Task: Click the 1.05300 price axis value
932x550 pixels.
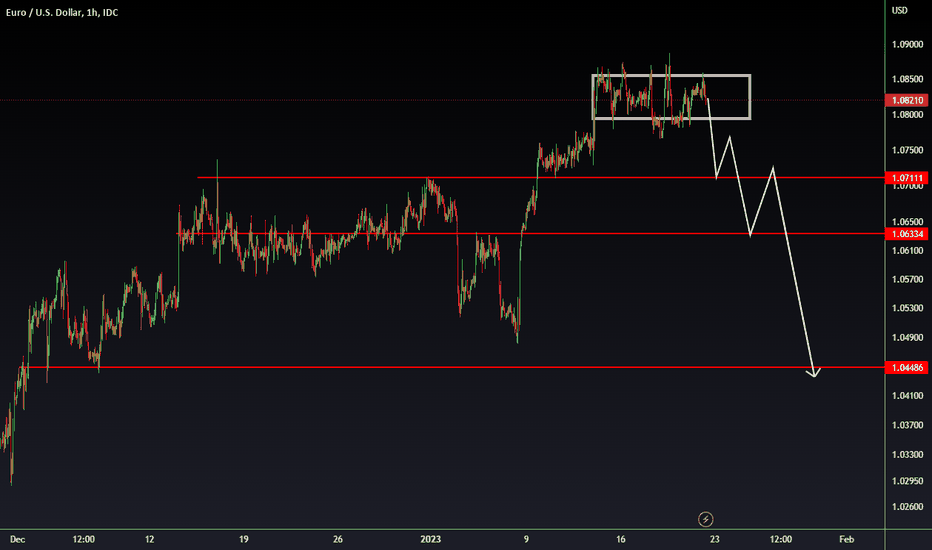Action: (908, 309)
